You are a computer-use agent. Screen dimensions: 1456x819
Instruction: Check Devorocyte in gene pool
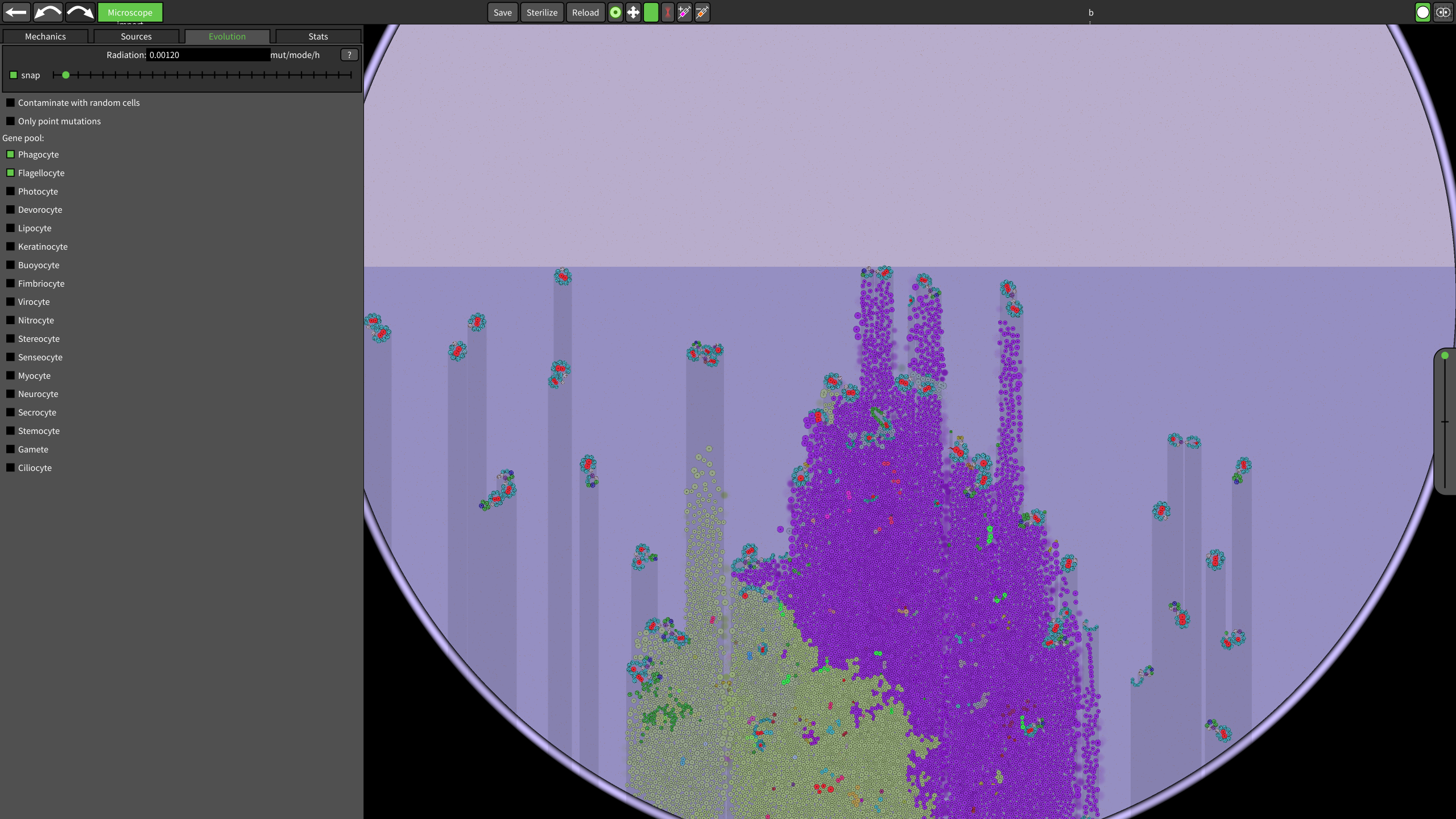point(10,209)
